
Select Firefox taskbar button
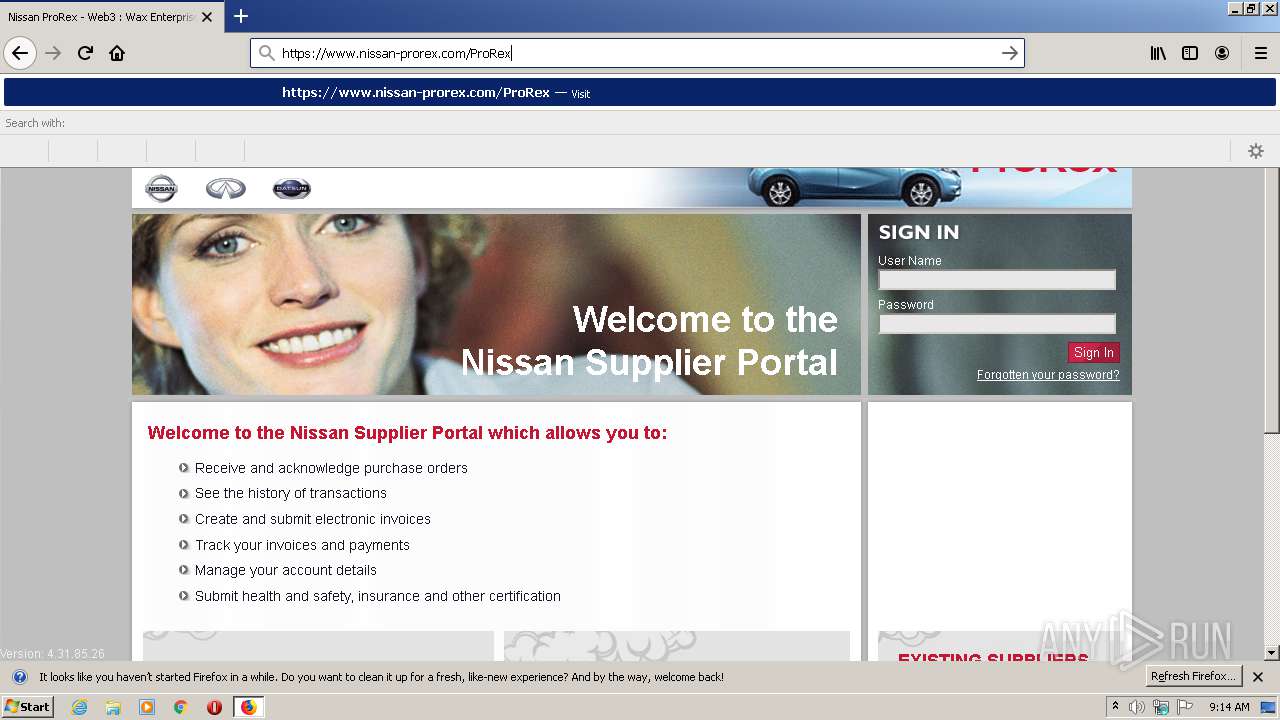(248, 707)
